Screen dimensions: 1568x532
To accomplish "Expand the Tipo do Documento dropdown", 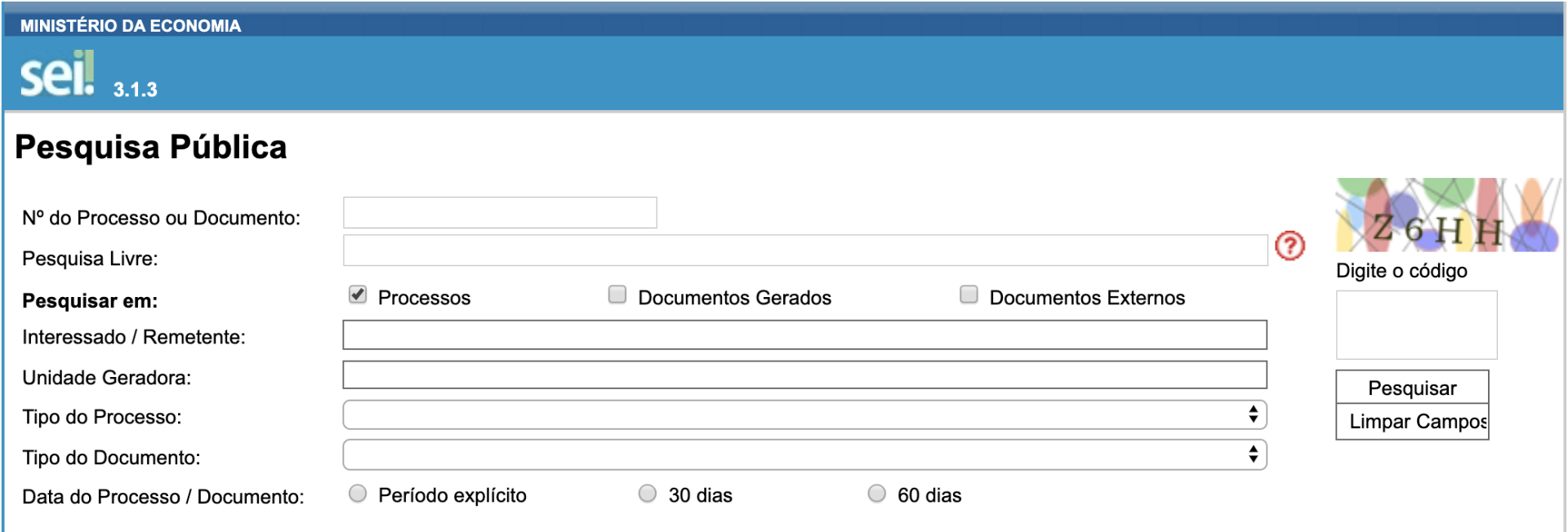I will point(804,455).
